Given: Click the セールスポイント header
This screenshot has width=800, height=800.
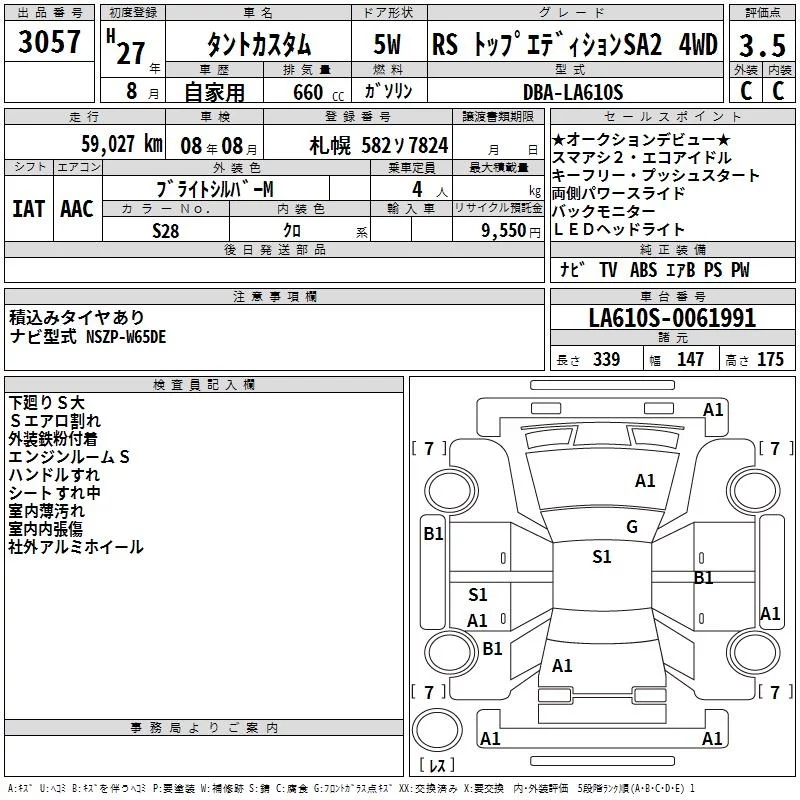Looking at the screenshot, I should (x=672, y=116).
